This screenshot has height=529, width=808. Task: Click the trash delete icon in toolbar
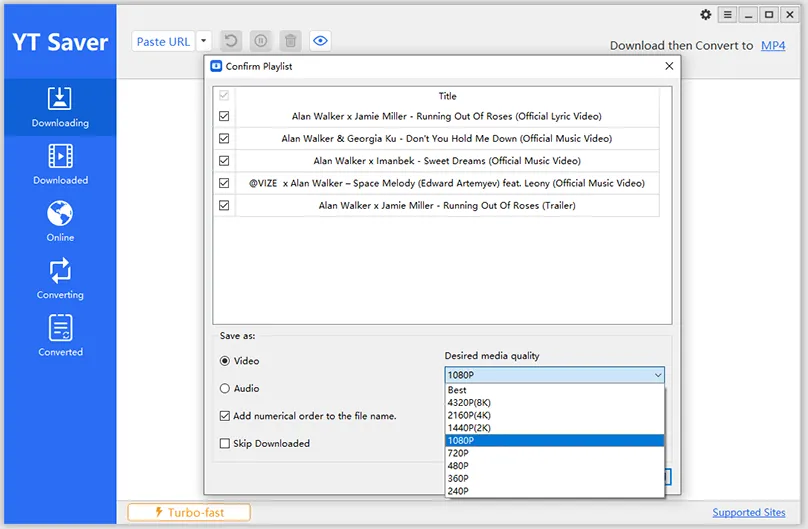pyautogui.click(x=291, y=41)
